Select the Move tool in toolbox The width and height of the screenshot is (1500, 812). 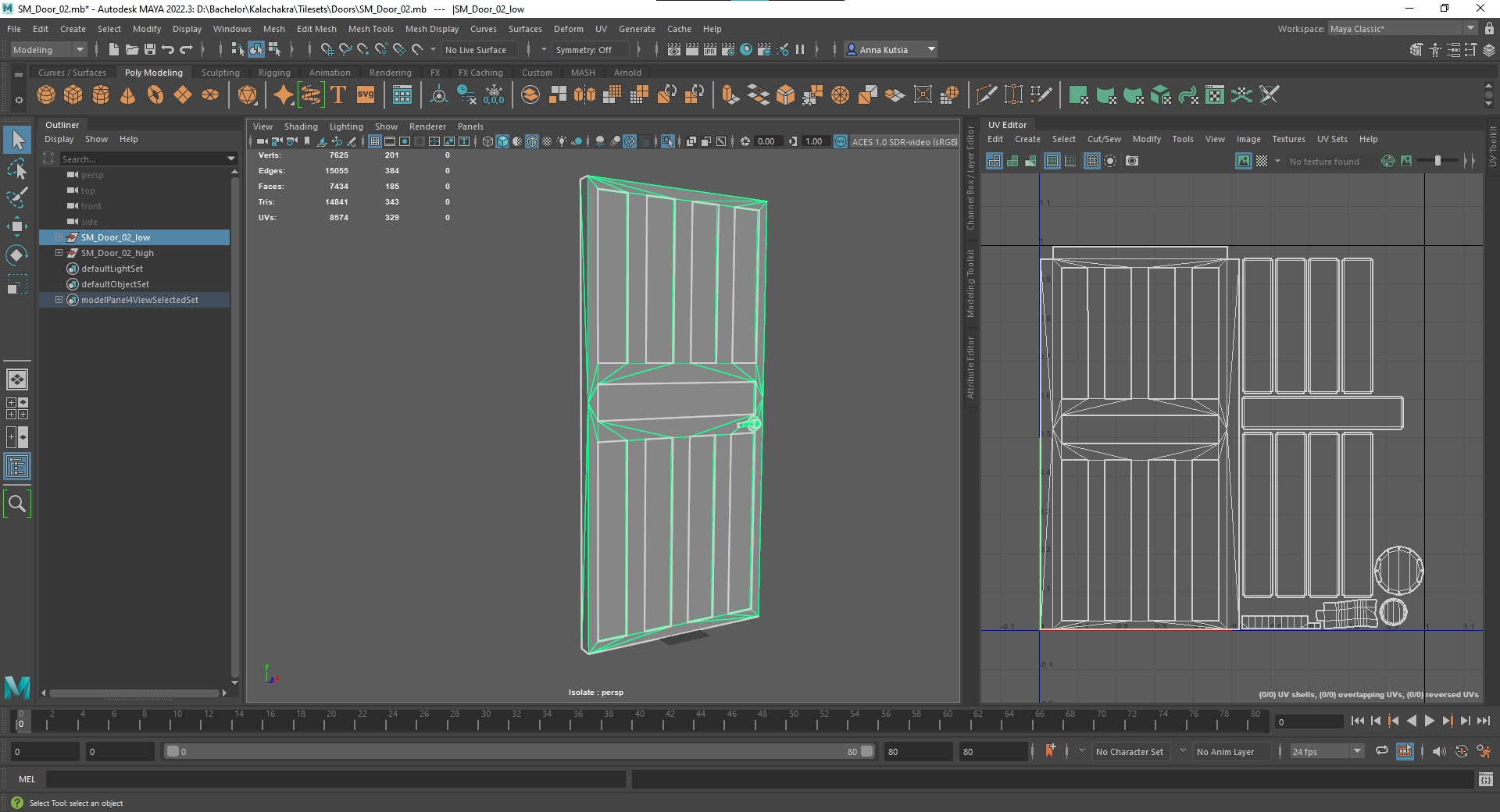tap(17, 226)
